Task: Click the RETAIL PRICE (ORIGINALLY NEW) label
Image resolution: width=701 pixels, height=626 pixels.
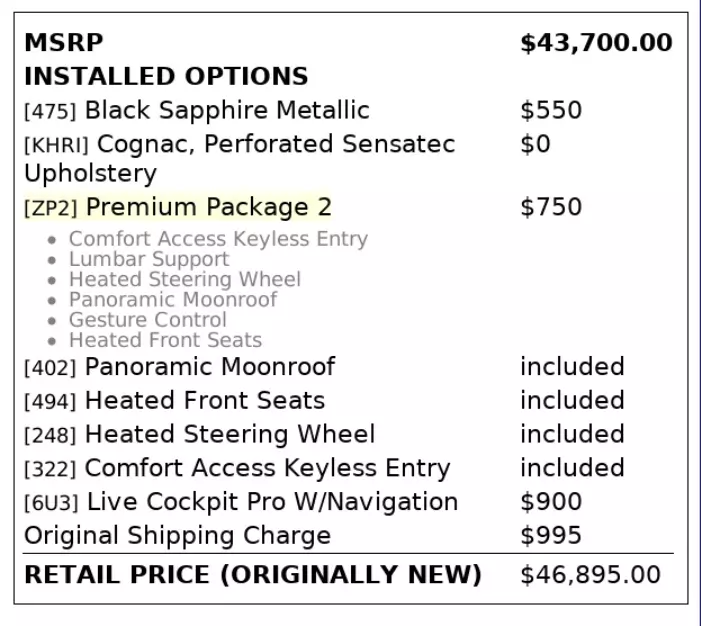Action: [x=253, y=576]
